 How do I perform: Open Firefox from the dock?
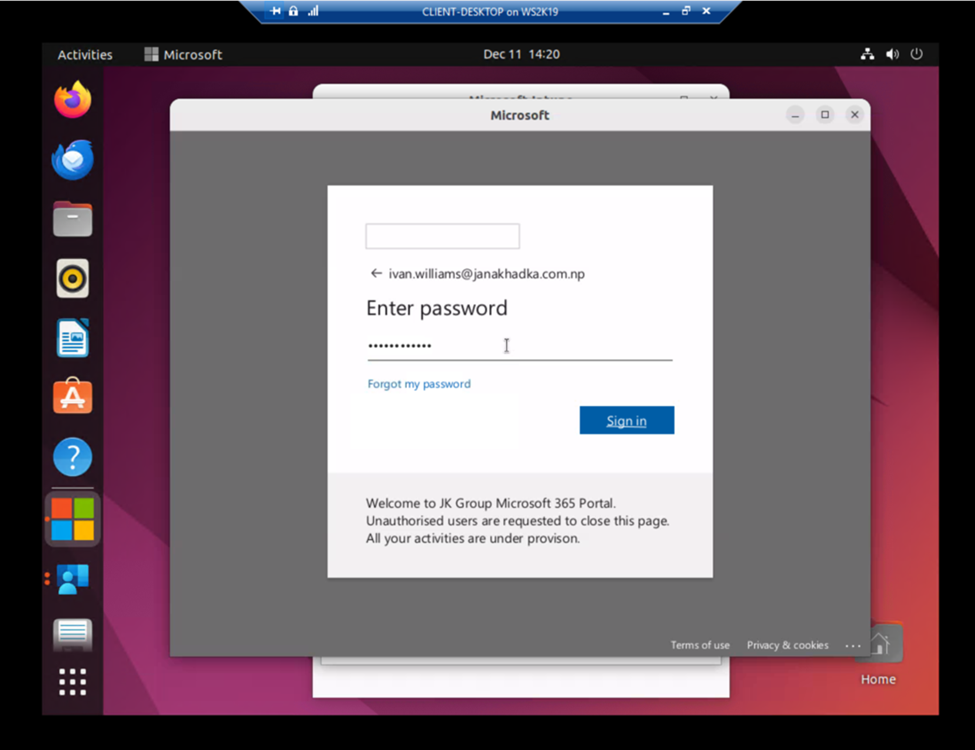(x=73, y=100)
